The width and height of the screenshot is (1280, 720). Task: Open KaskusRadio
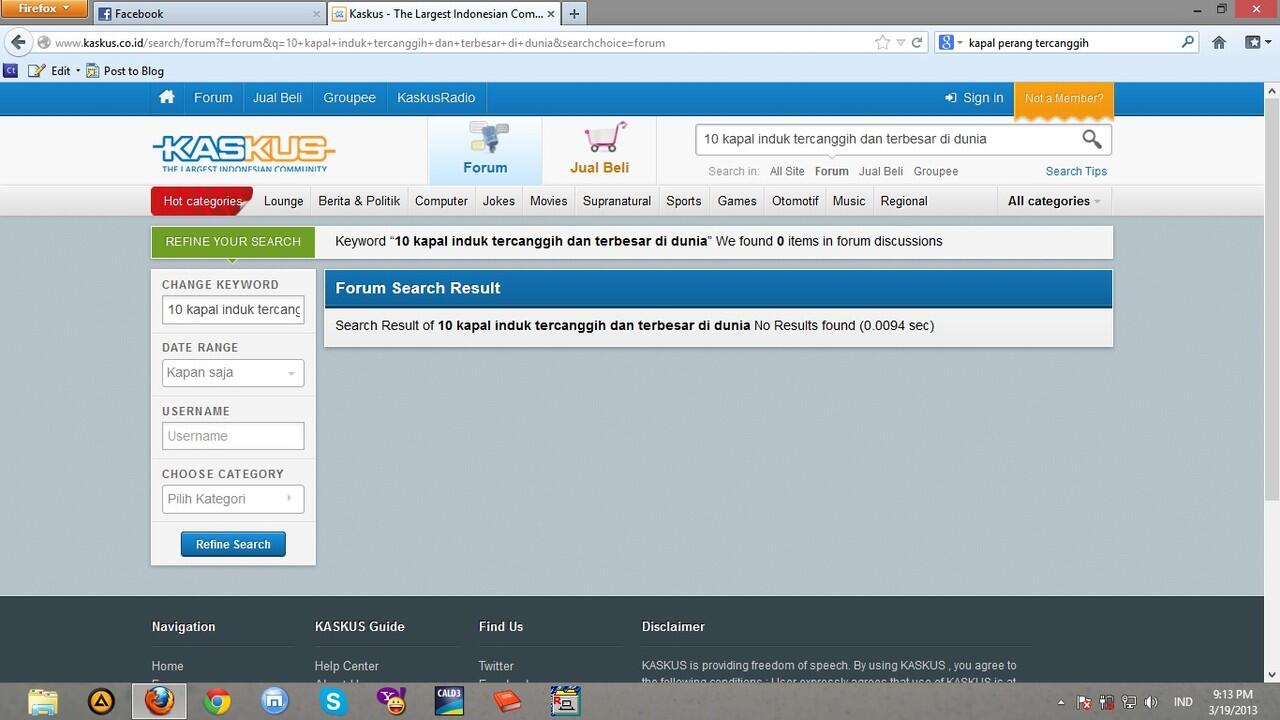pyautogui.click(x=436, y=98)
